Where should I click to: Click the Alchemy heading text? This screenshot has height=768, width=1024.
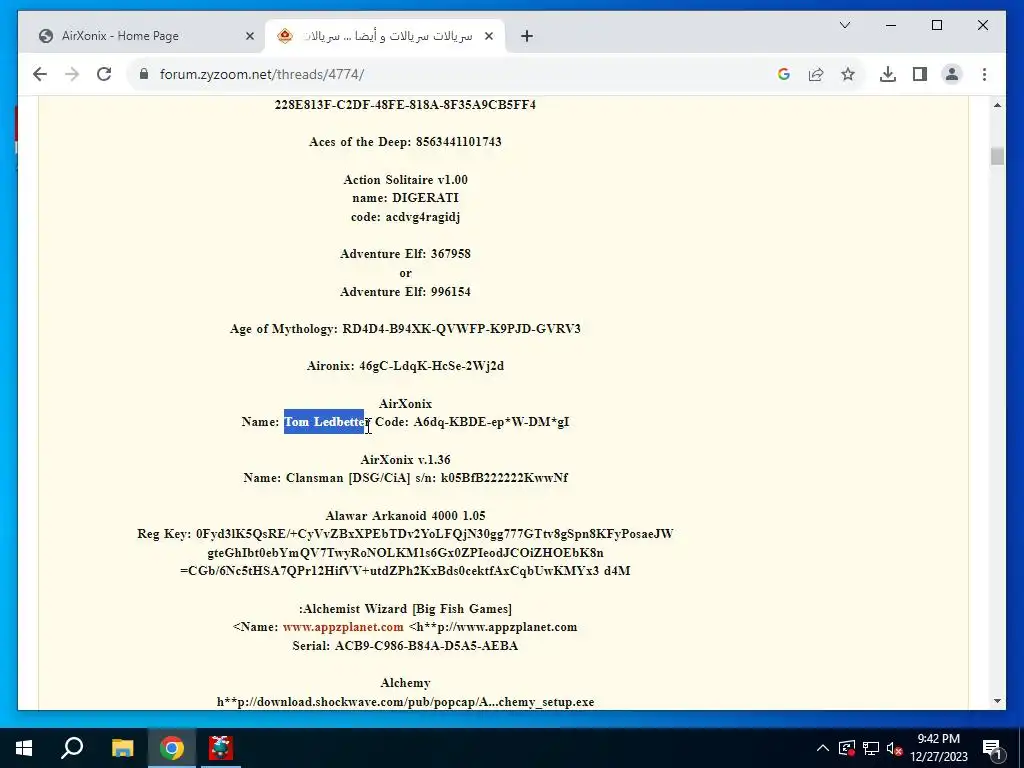pyautogui.click(x=405, y=683)
